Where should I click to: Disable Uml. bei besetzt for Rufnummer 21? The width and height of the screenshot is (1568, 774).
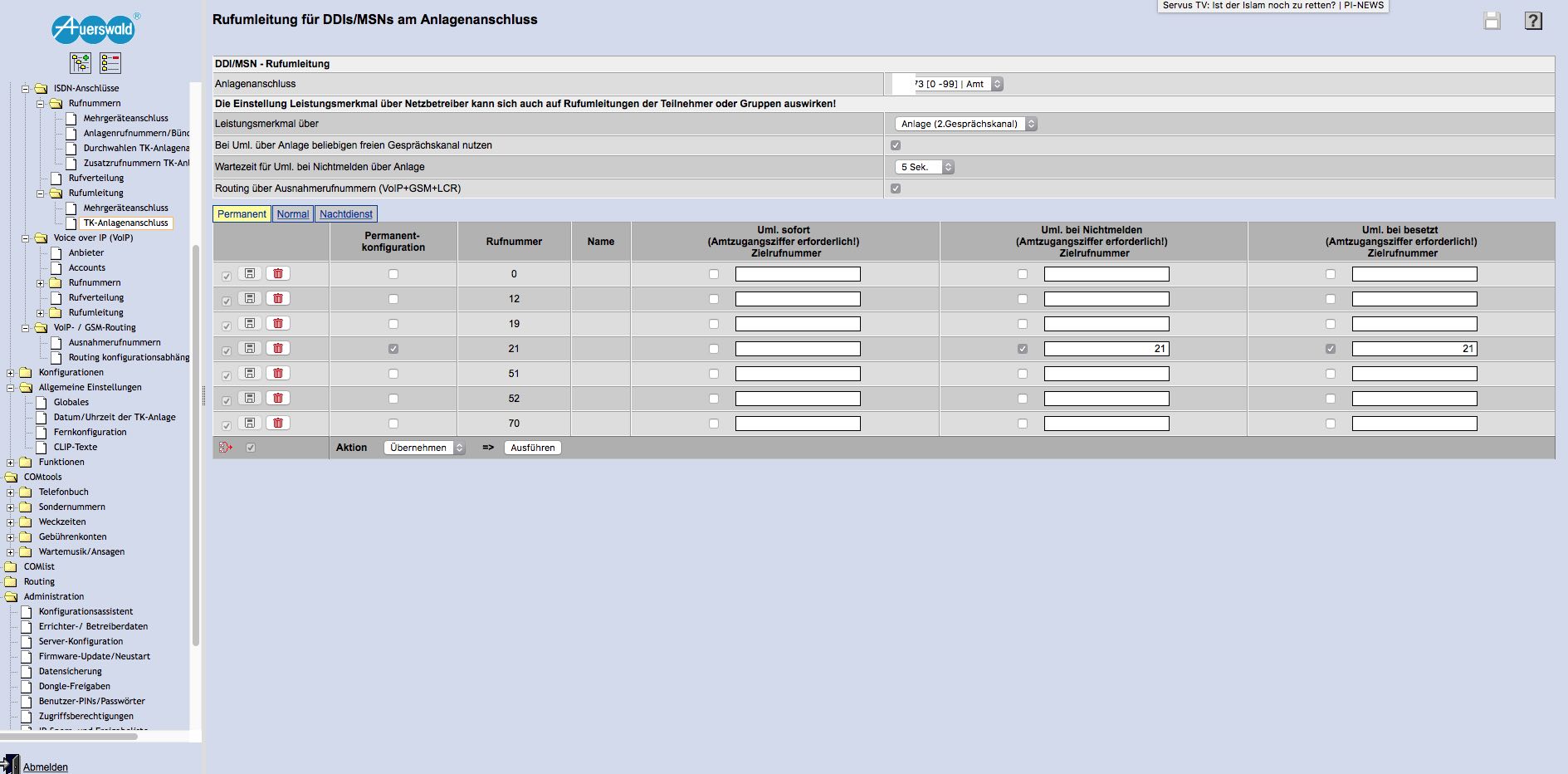[1331, 349]
